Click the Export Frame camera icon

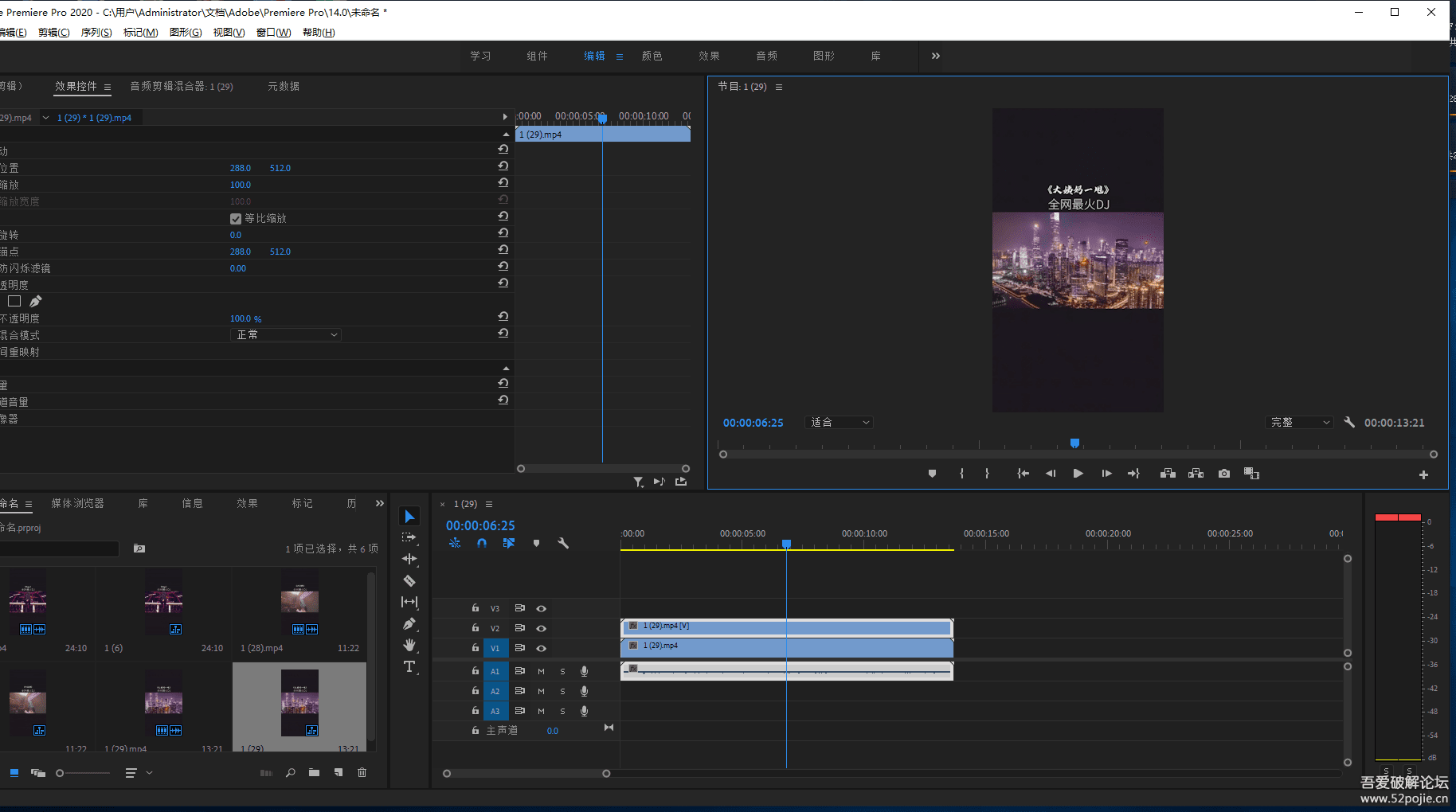[x=1224, y=474]
